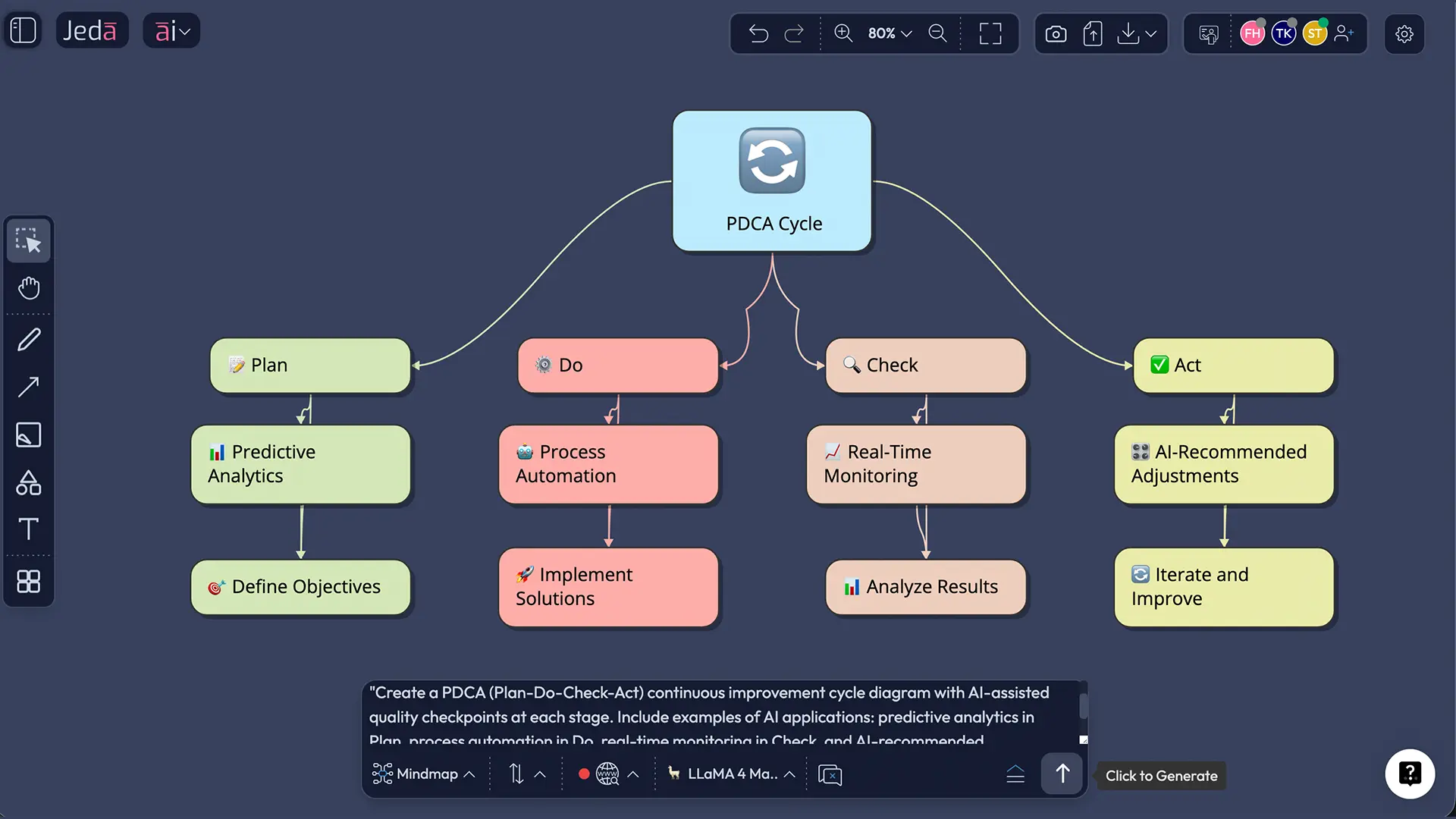Viewport: 1456px width, 819px height.
Task: Click the Generate up-arrow button
Action: 1061,773
